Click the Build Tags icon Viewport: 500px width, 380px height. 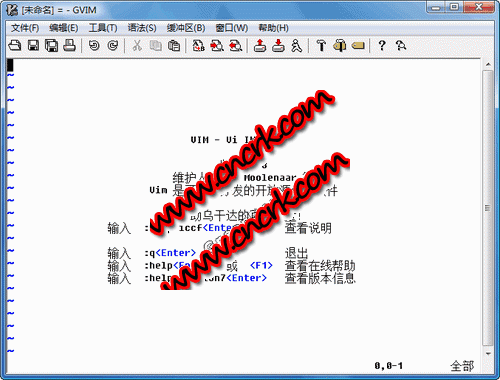point(340,45)
